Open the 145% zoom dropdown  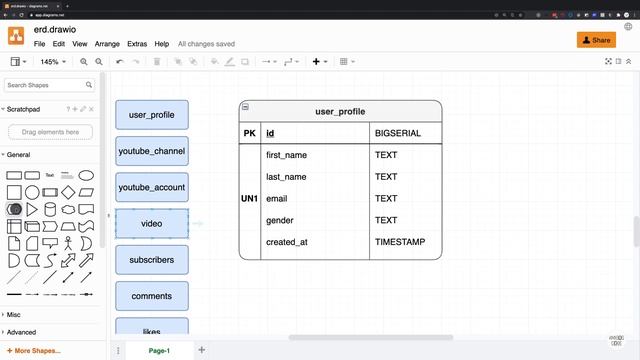pyautogui.click(x=53, y=62)
